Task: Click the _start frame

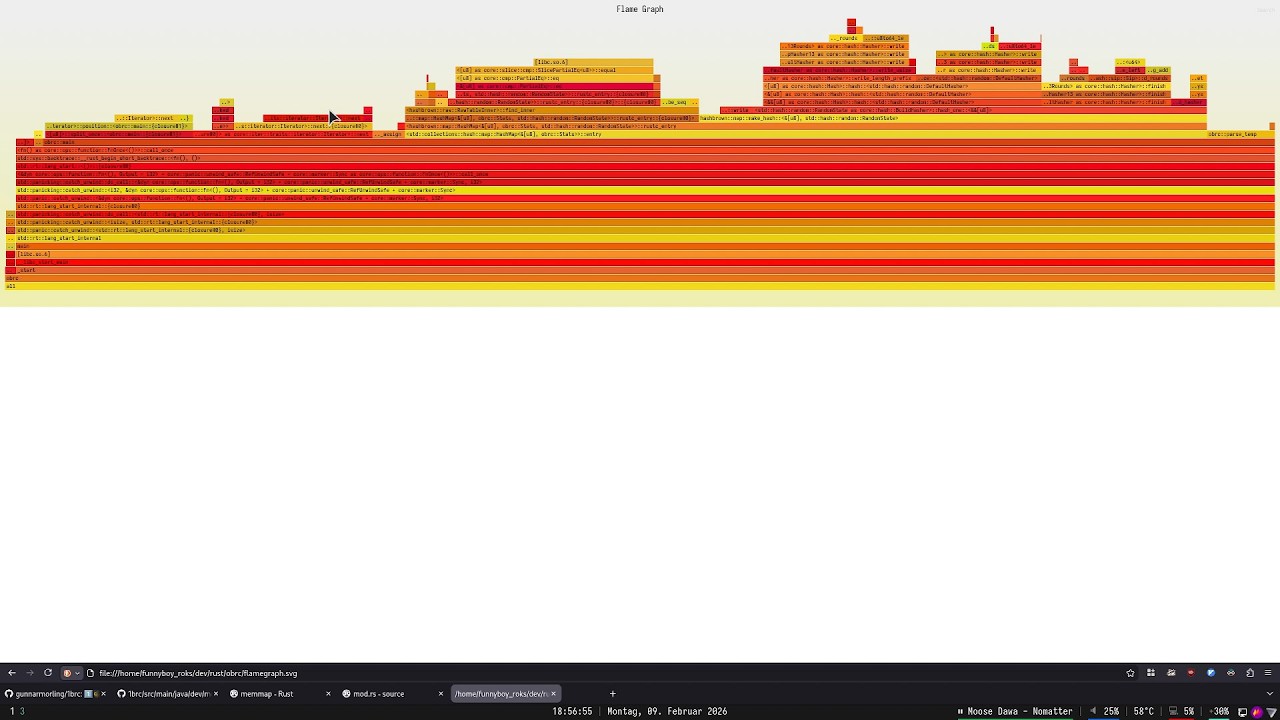Action: 645,270
